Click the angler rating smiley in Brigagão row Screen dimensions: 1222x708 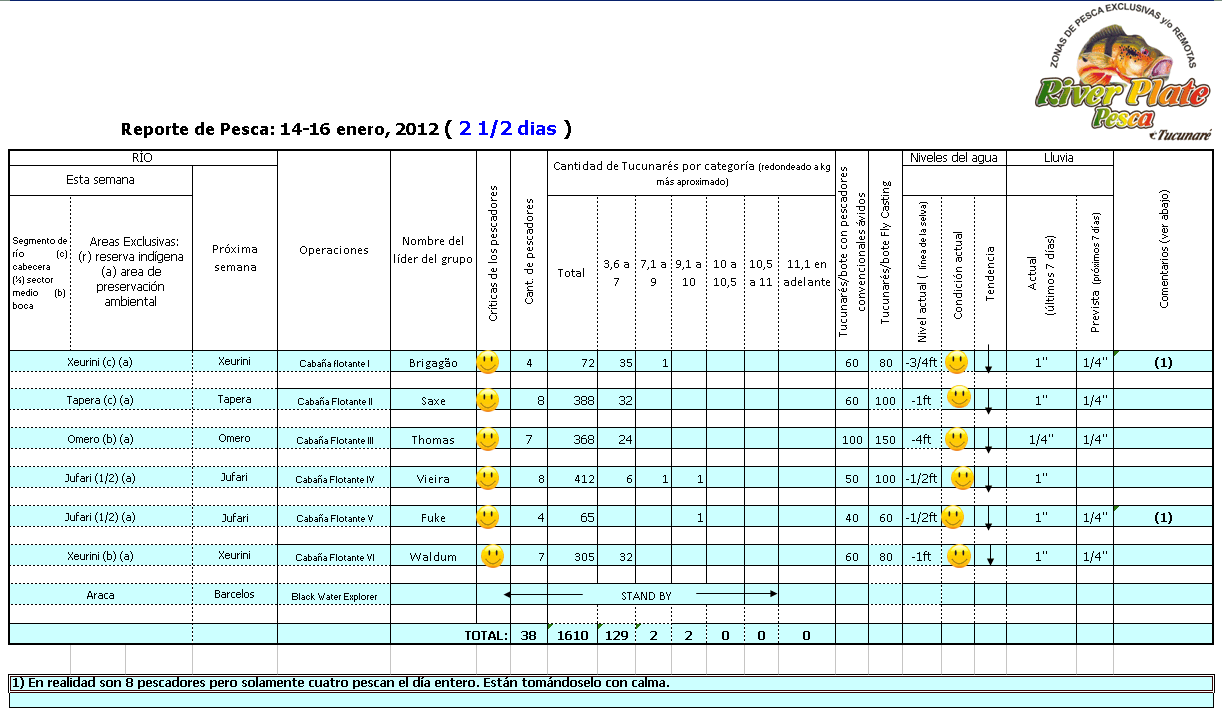click(488, 361)
